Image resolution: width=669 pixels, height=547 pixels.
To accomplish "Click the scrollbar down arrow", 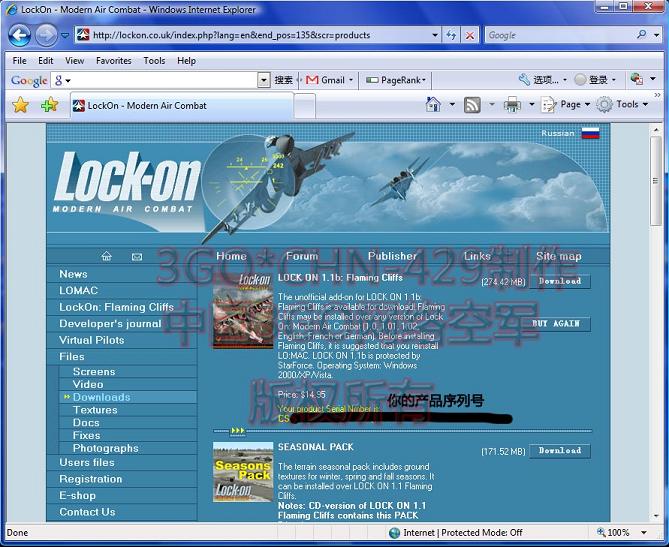I will point(656,515).
